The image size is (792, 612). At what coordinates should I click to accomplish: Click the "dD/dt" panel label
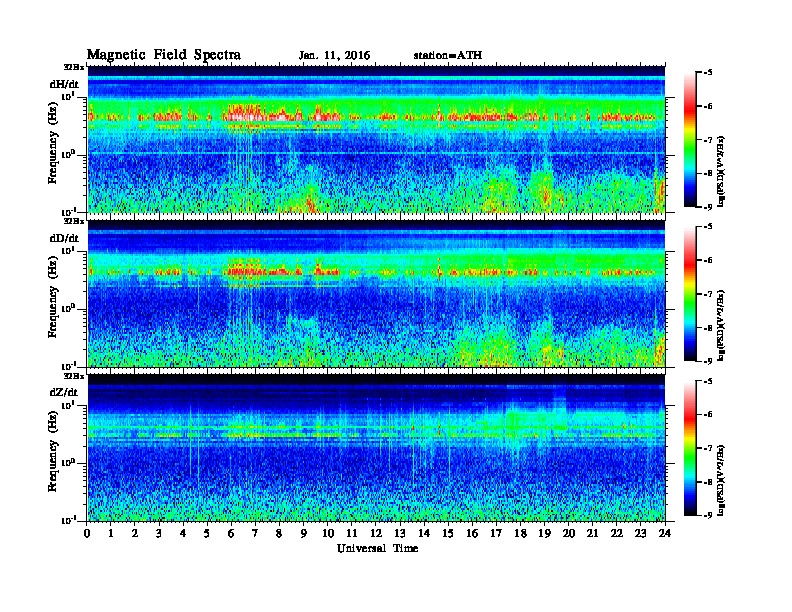[x=64, y=238]
